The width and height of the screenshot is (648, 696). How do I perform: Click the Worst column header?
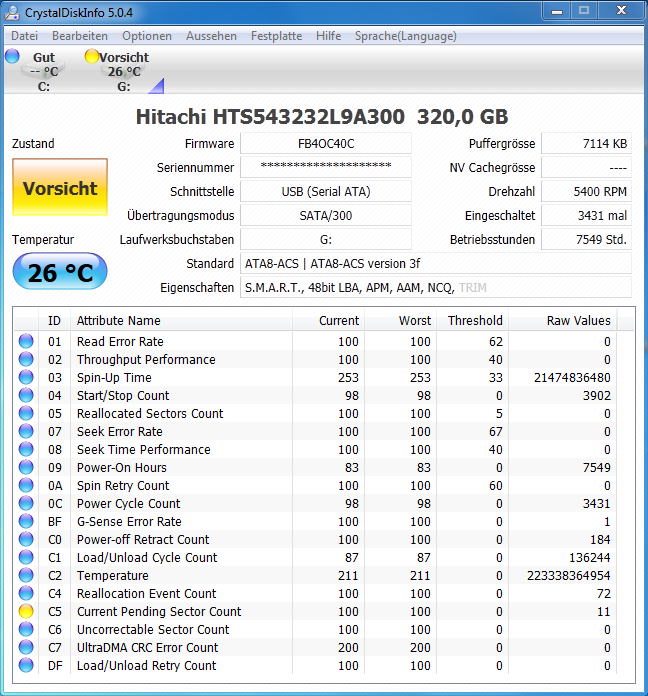401,320
